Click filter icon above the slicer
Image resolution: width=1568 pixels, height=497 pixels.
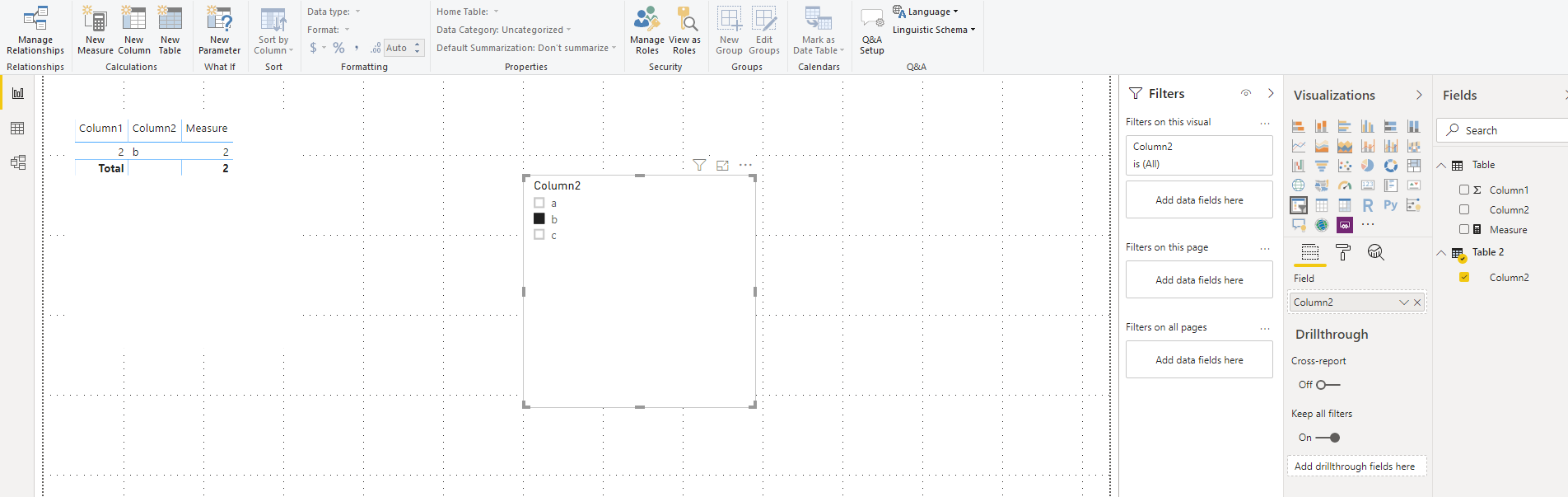699,166
